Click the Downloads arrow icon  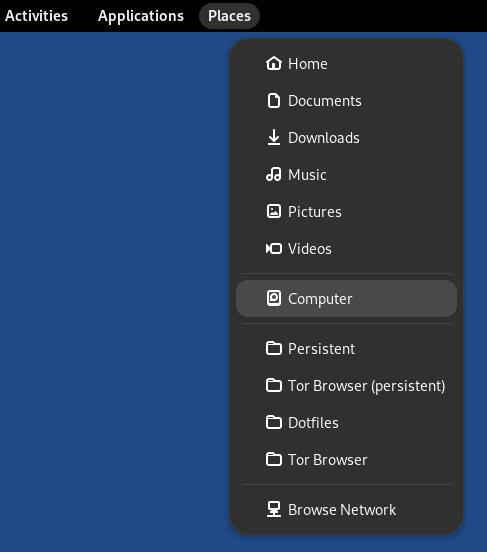click(274, 138)
